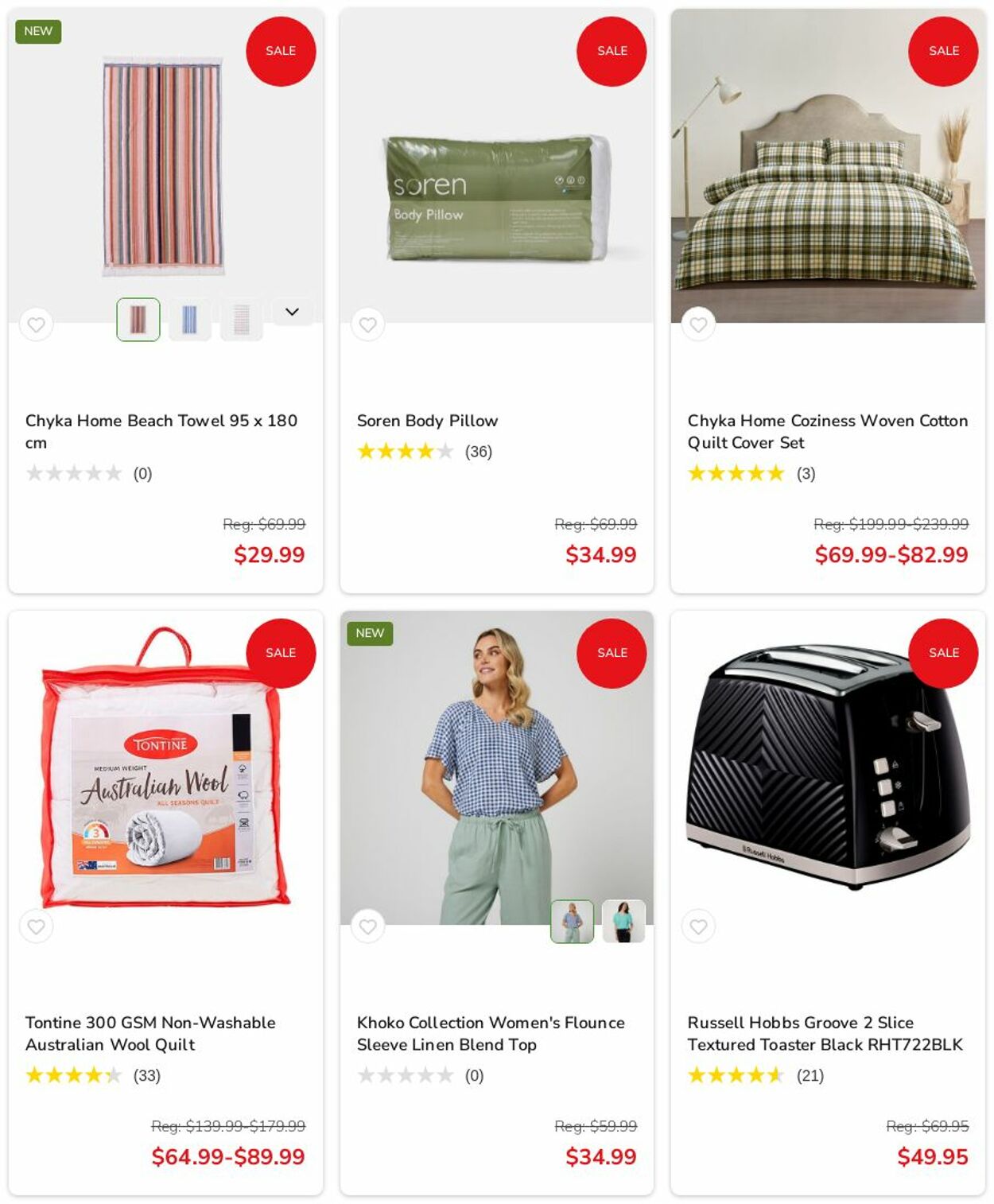
Task: View 36 reviews for Soren Body Pillow
Action: [478, 452]
